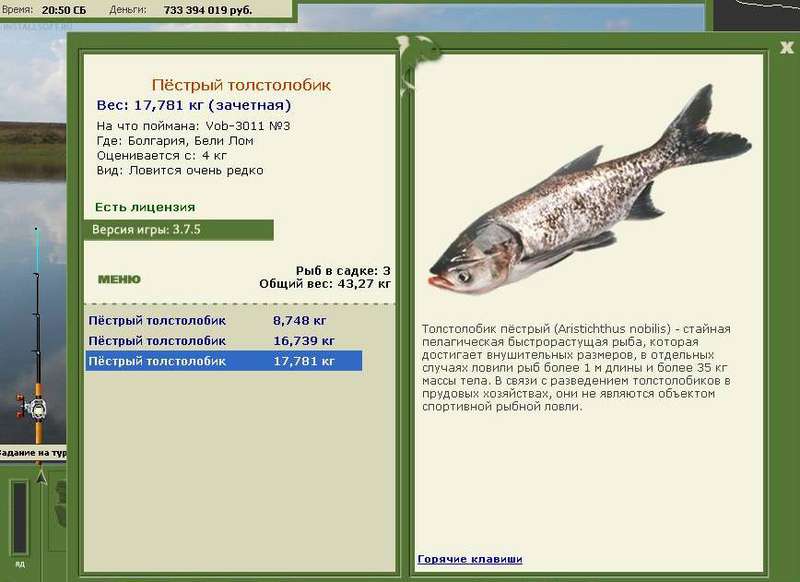Open the Горячие клавиши link

[469, 559]
